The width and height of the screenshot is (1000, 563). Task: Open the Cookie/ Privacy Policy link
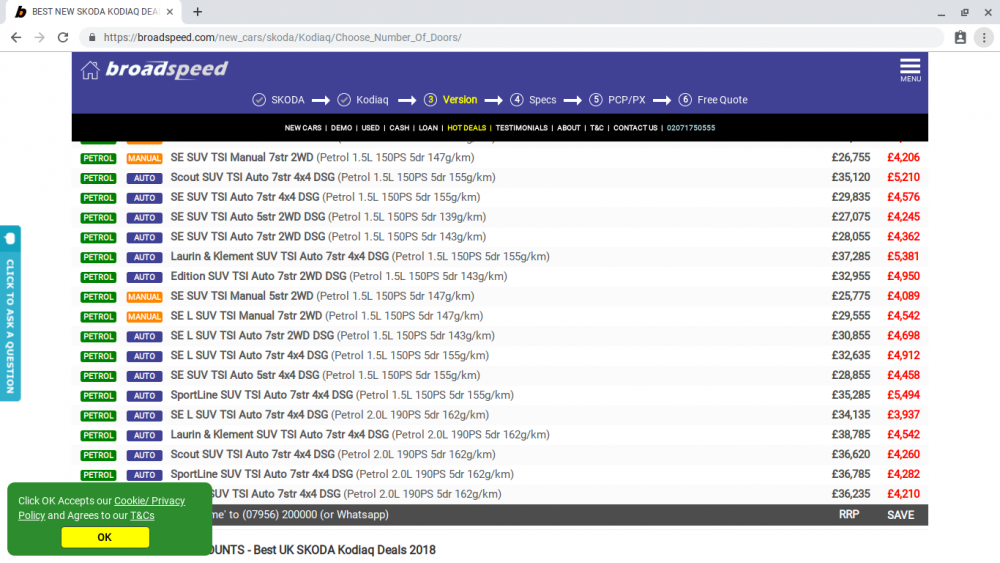point(101,508)
